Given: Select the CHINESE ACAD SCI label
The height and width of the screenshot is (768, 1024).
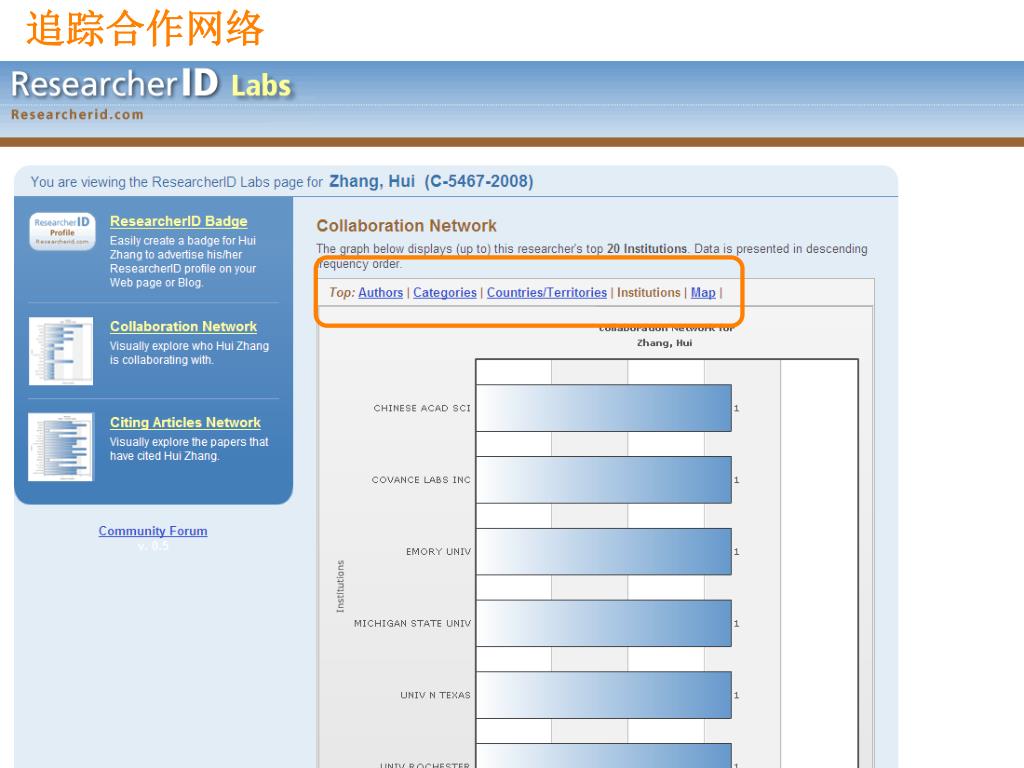Looking at the screenshot, I should (x=422, y=408).
